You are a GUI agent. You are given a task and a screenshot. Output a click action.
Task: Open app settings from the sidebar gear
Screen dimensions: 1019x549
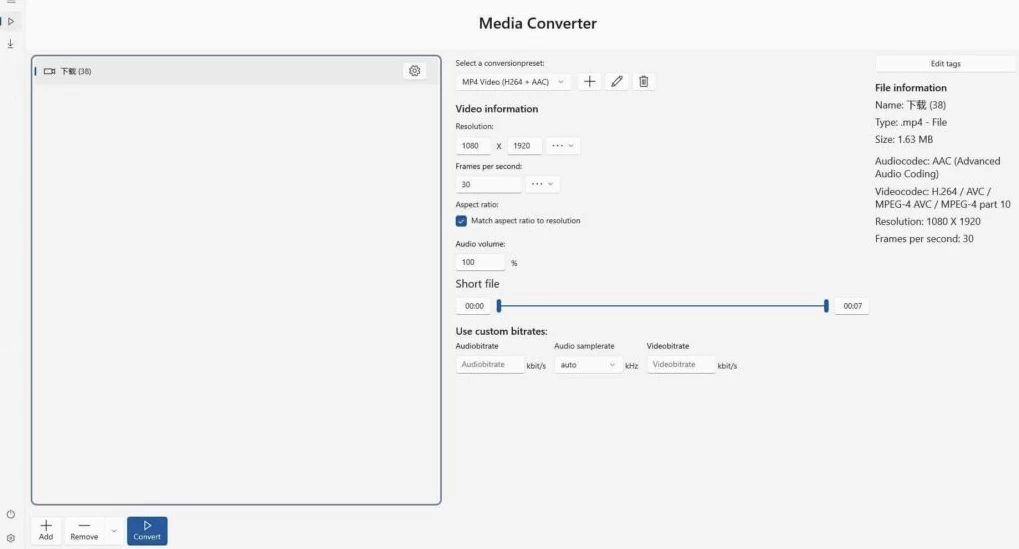11,537
